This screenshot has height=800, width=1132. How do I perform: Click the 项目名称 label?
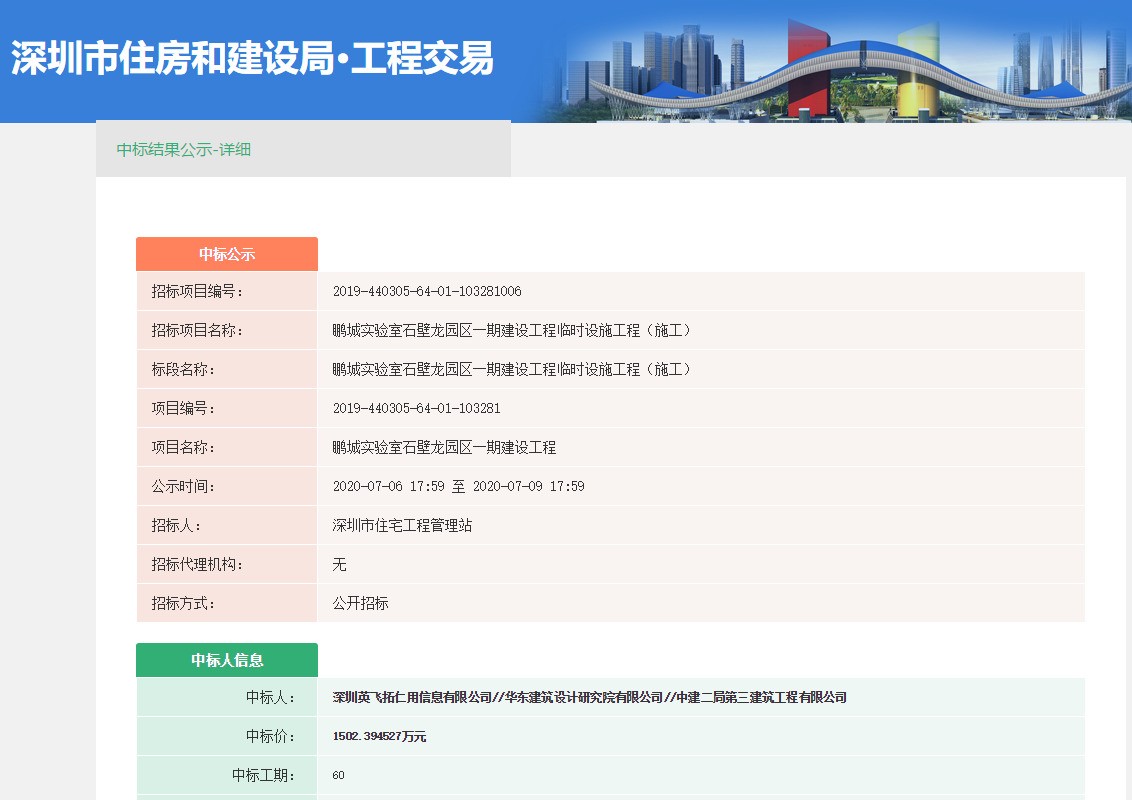(x=183, y=447)
